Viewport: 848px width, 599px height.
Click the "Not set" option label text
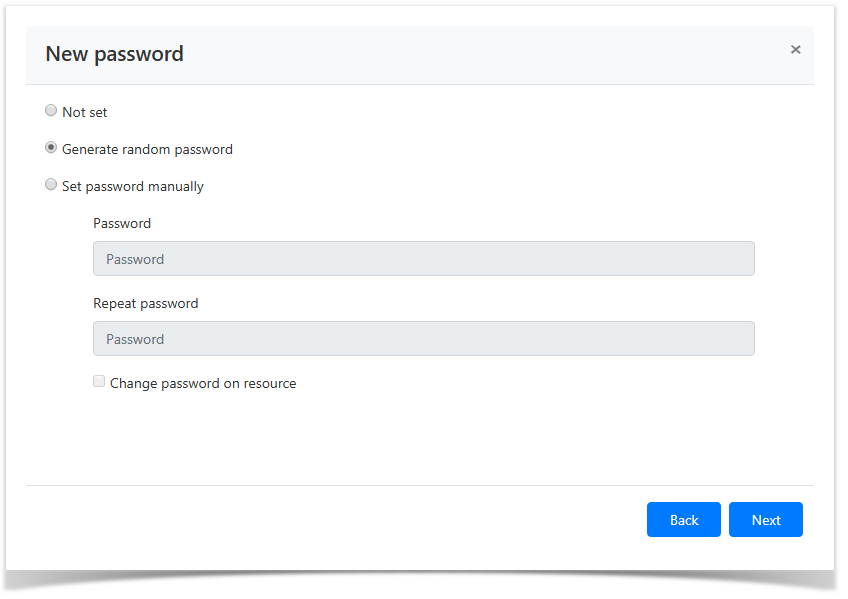coord(84,113)
